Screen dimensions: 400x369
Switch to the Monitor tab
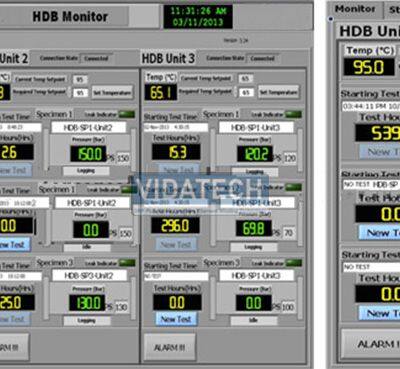click(355, 9)
